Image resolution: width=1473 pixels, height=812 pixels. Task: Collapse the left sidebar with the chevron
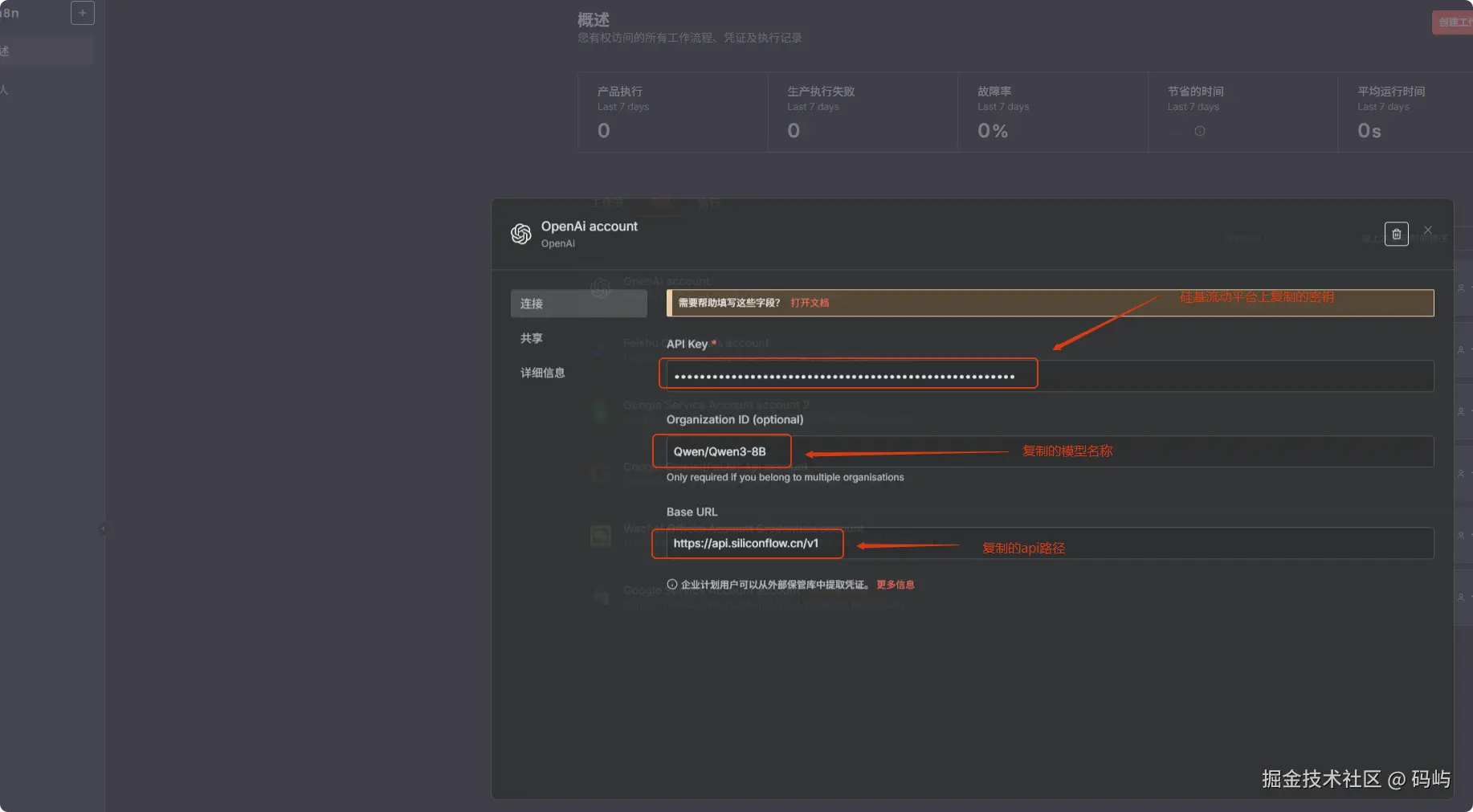point(104,528)
